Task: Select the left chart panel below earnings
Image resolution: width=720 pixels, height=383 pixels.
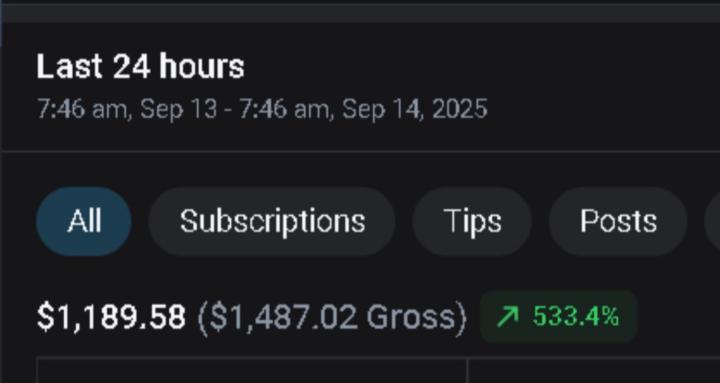Action: pyautogui.click(x=252, y=370)
